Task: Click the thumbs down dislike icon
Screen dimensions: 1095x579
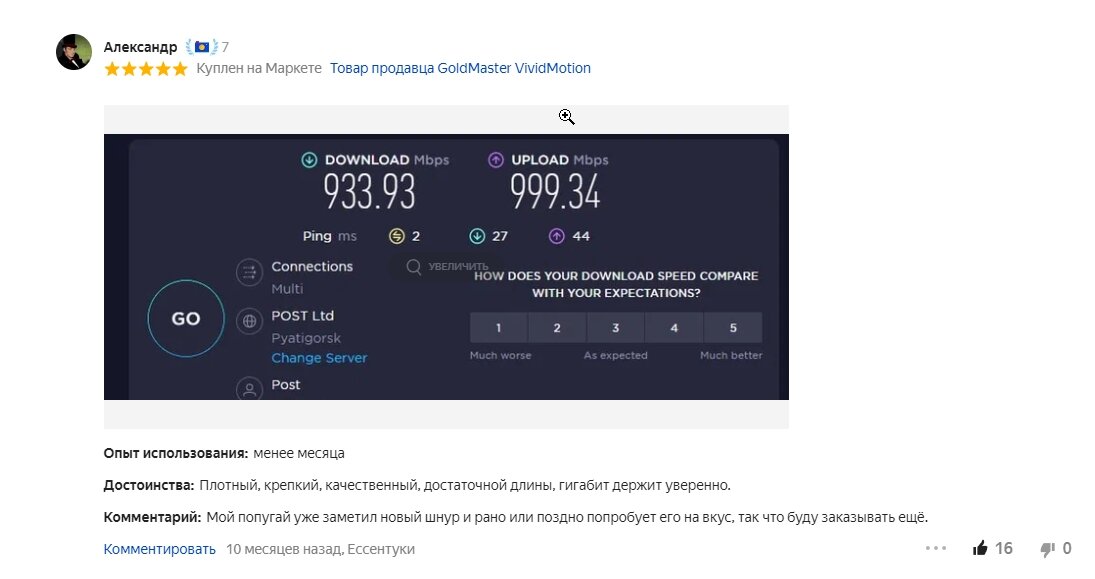Action: pyautogui.click(x=1047, y=549)
